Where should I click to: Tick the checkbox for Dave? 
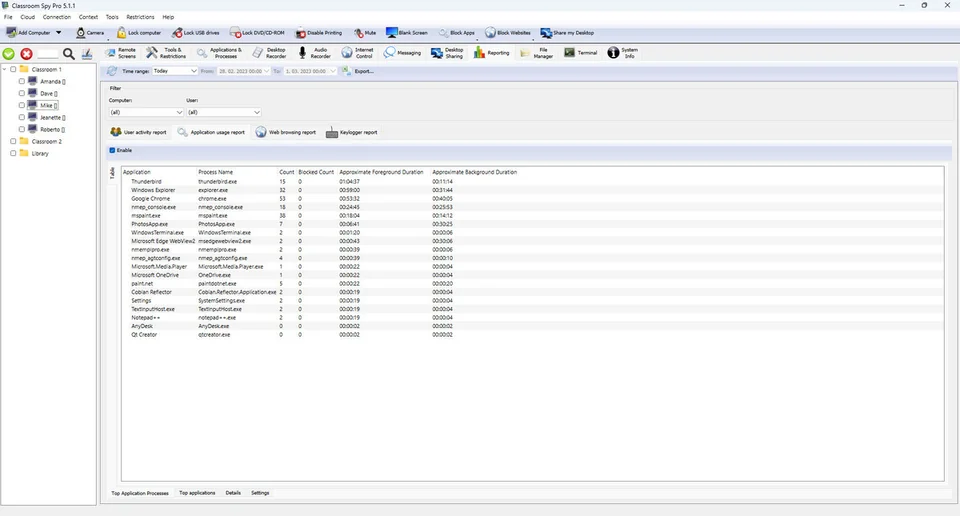tap(22, 93)
